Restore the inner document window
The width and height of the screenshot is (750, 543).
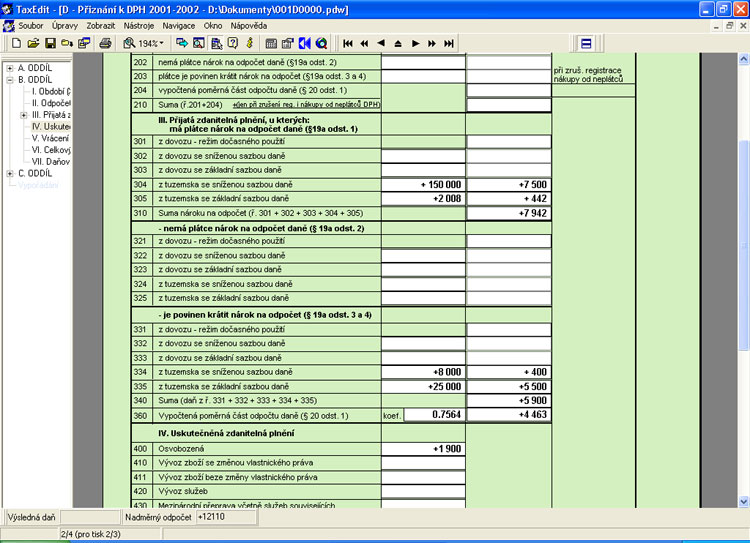[729, 26]
